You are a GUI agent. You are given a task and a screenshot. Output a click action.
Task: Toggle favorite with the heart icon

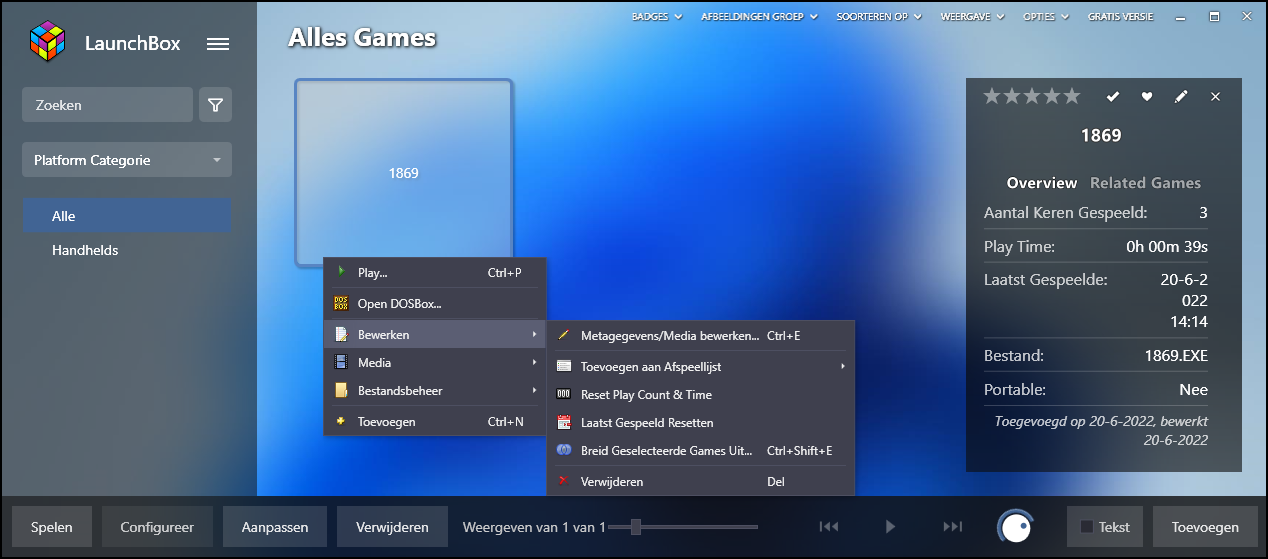tap(1147, 96)
